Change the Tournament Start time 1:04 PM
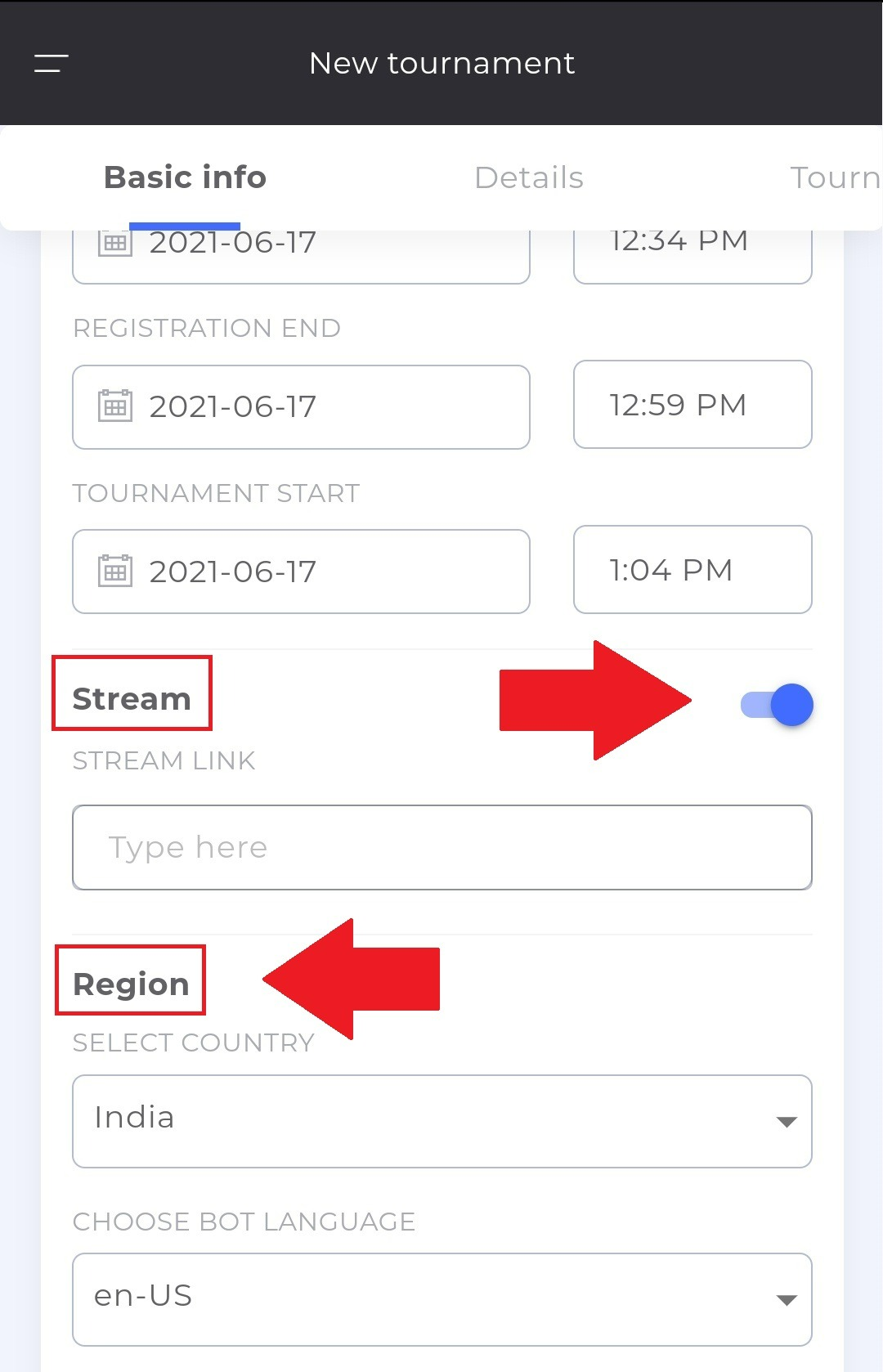The image size is (883, 1372). [693, 569]
